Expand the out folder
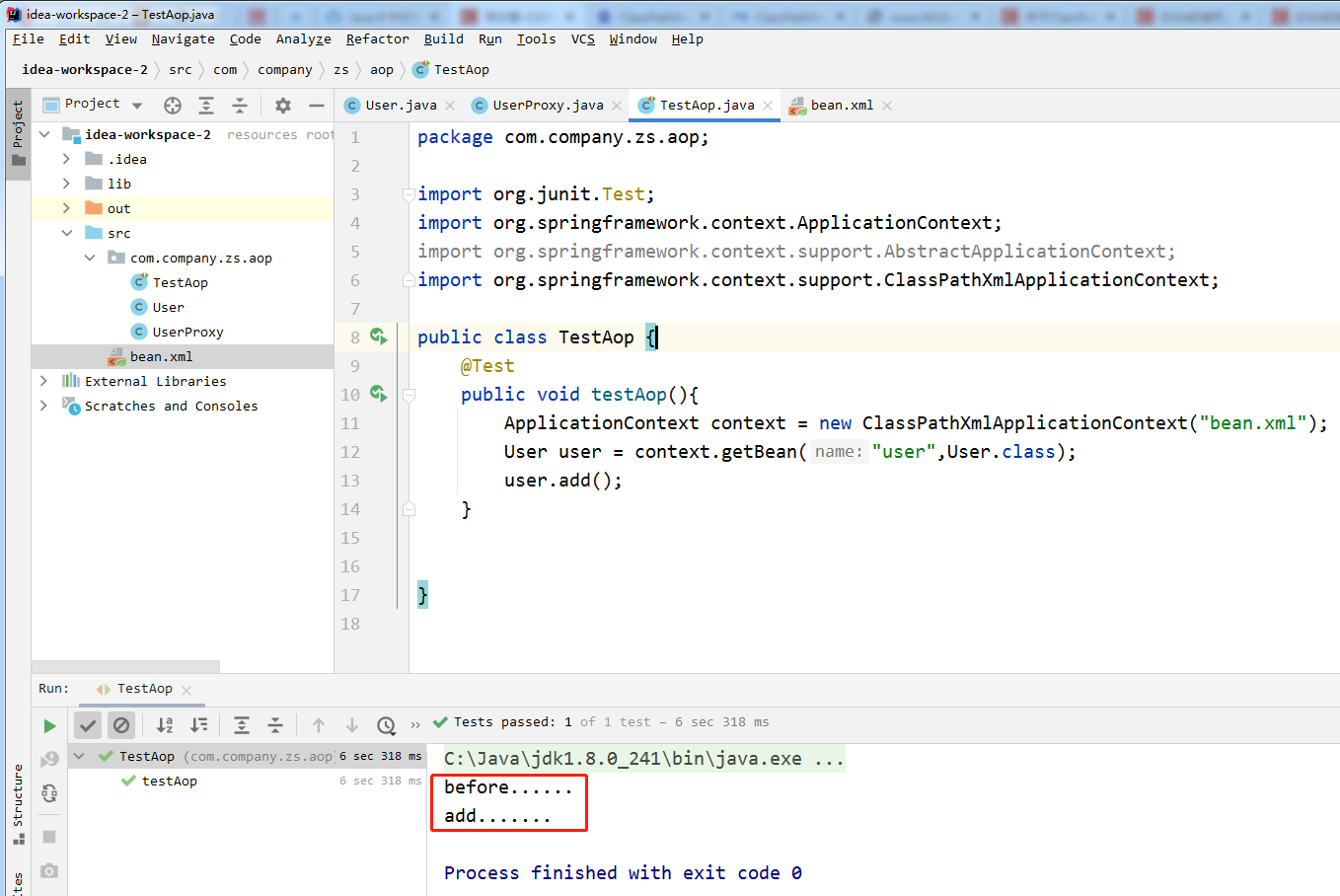This screenshot has height=896, width=1340. [66, 208]
